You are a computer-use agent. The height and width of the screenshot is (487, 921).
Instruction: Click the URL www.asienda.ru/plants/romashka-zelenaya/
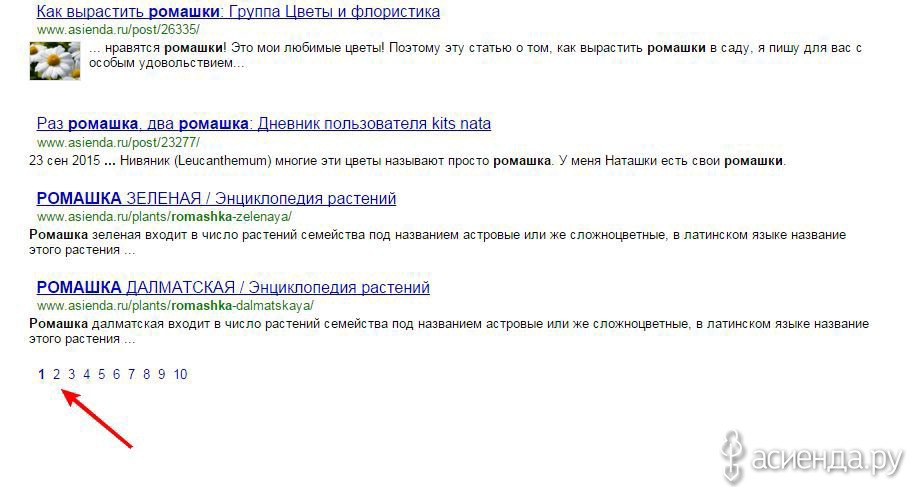point(164,217)
